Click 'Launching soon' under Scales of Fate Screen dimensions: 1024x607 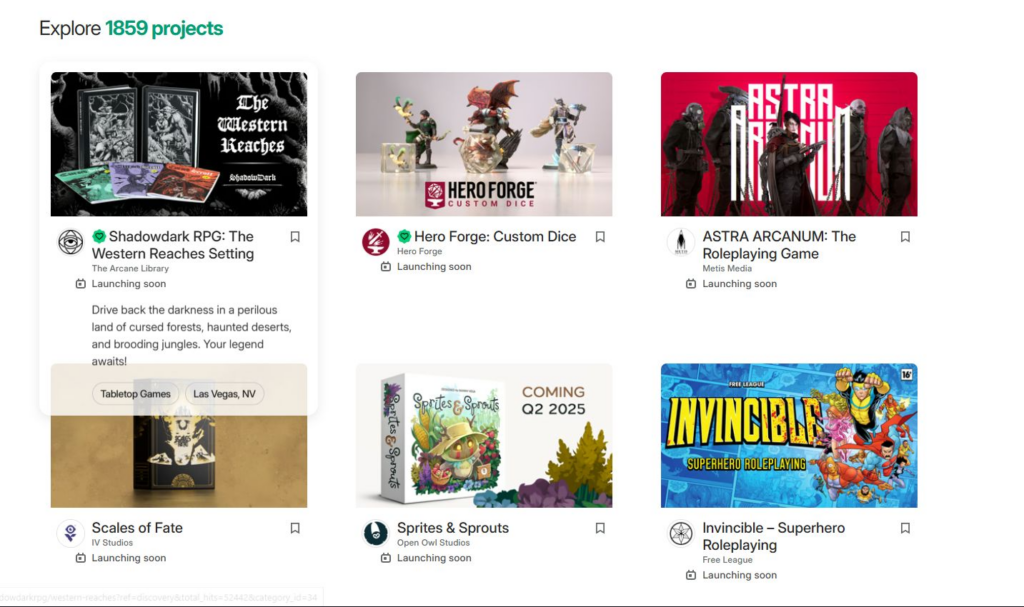point(129,558)
